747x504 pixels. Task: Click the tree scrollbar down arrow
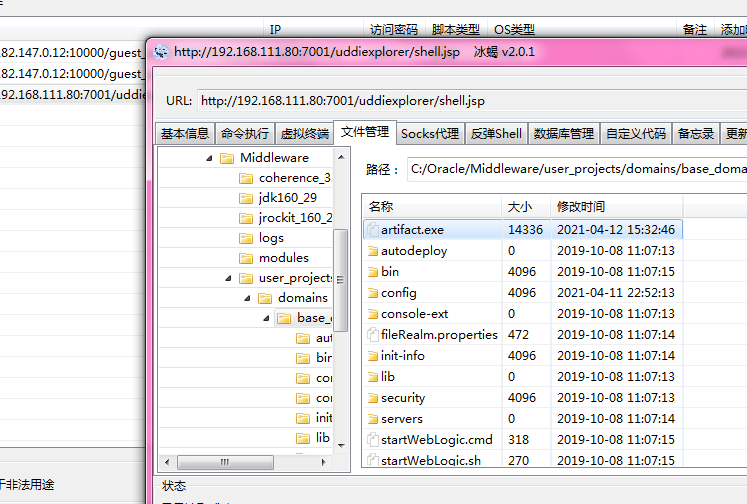[x=341, y=446]
